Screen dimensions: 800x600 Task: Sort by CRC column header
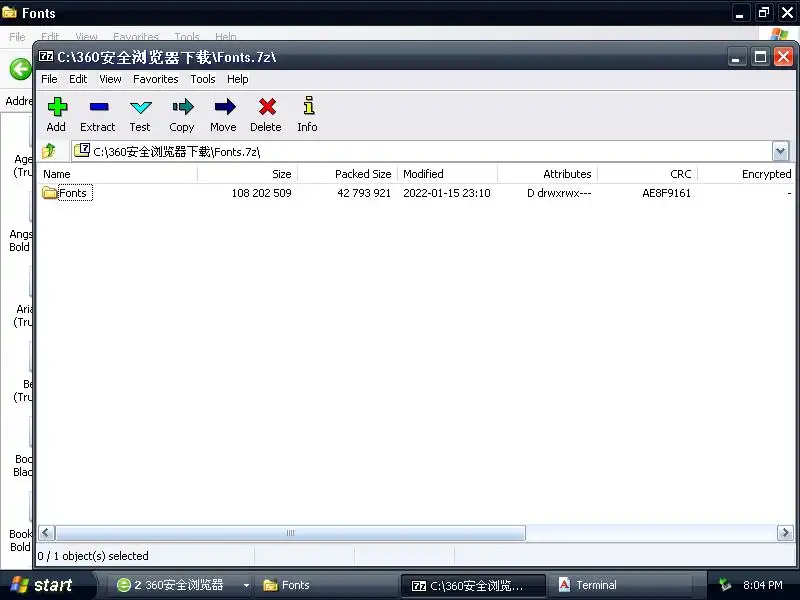pyautogui.click(x=647, y=174)
